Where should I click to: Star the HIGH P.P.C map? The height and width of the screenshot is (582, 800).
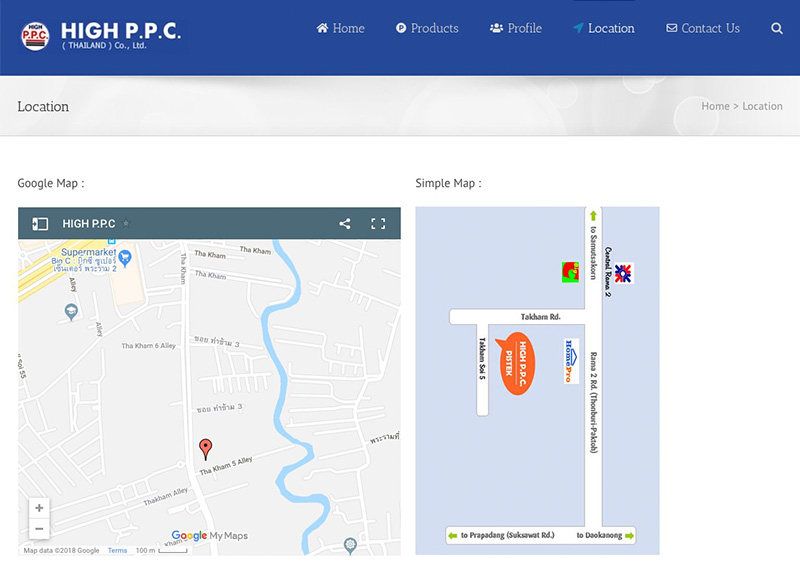pyautogui.click(x=126, y=224)
